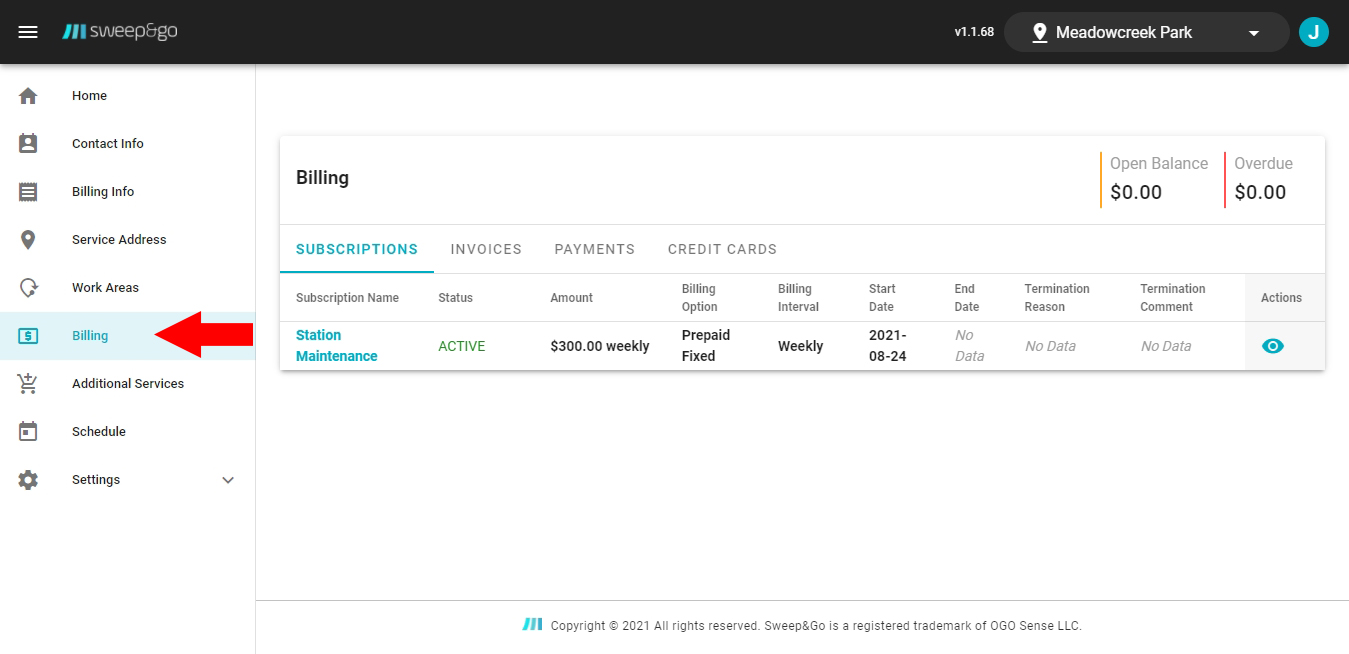This screenshot has height=654, width=1349.
Task: Switch to the Invoices tab
Action: pyautogui.click(x=485, y=248)
